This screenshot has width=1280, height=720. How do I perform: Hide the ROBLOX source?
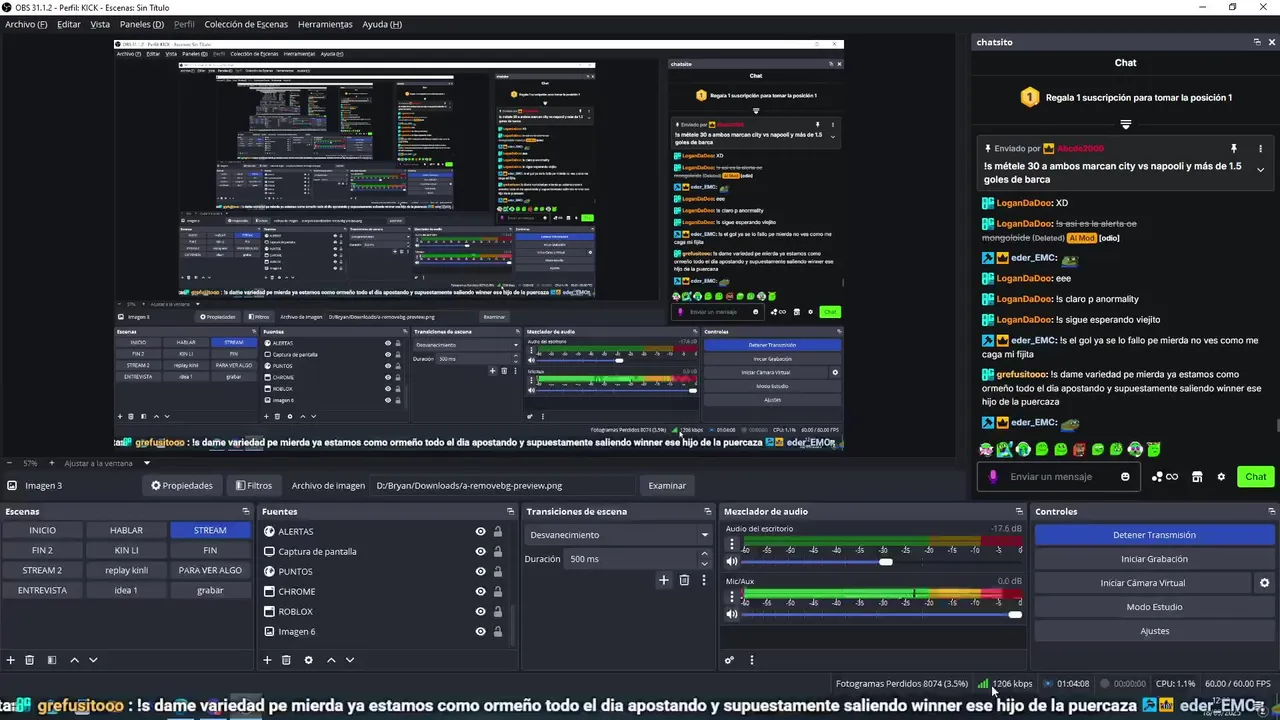[x=481, y=612]
